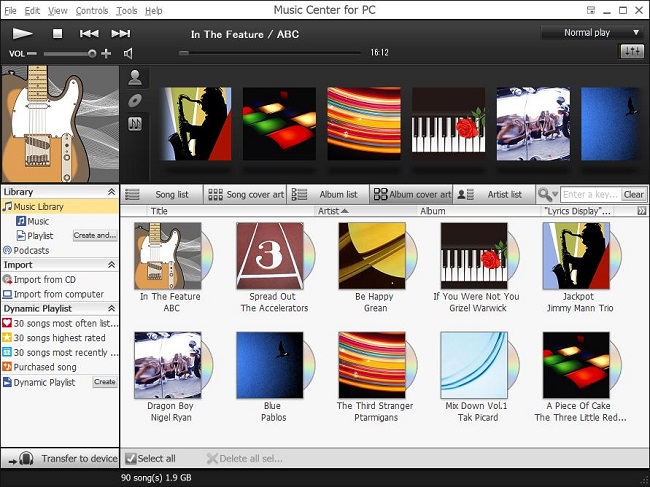The height and width of the screenshot is (487, 650).
Task: Click Transfer to device button
Action: coord(60,458)
